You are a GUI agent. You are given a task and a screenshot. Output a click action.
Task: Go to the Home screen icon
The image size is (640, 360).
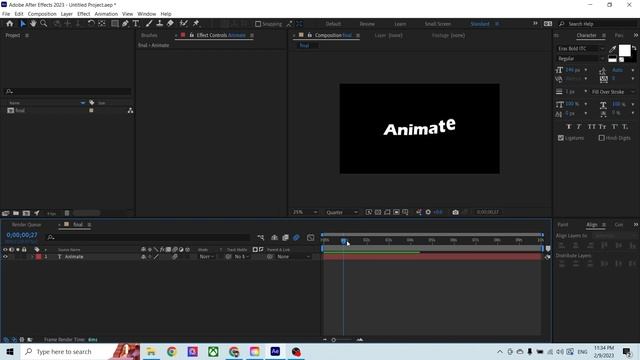(x=10, y=24)
